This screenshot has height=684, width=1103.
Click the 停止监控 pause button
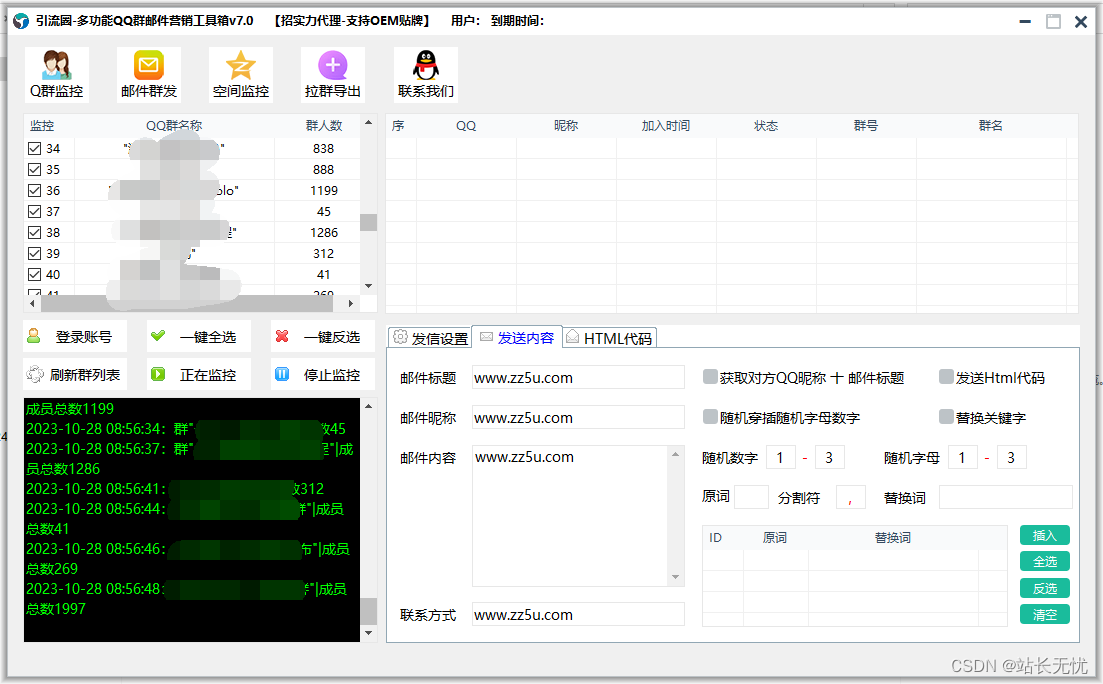pyautogui.click(x=323, y=374)
